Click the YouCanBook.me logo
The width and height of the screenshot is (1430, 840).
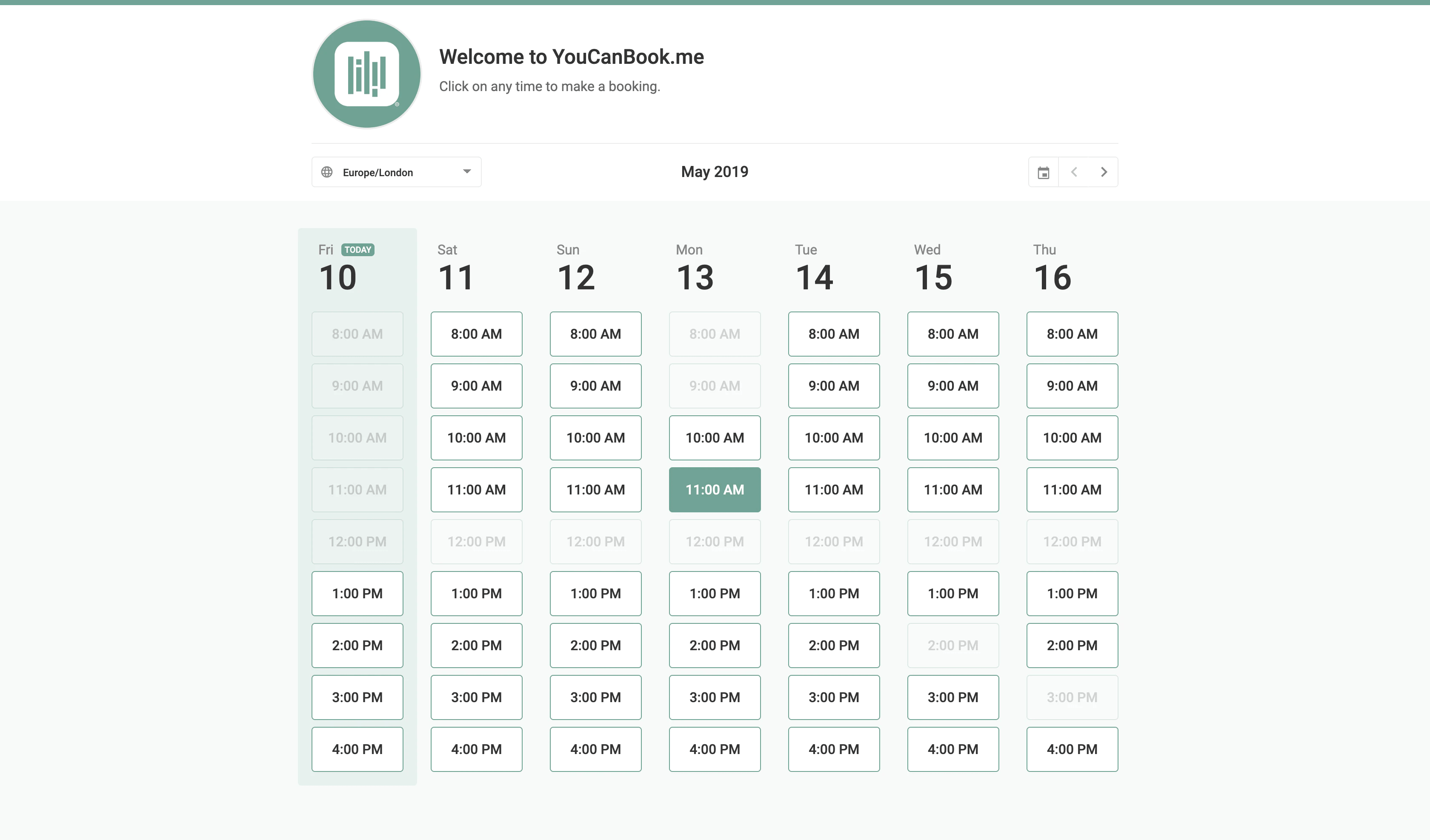coord(366,74)
